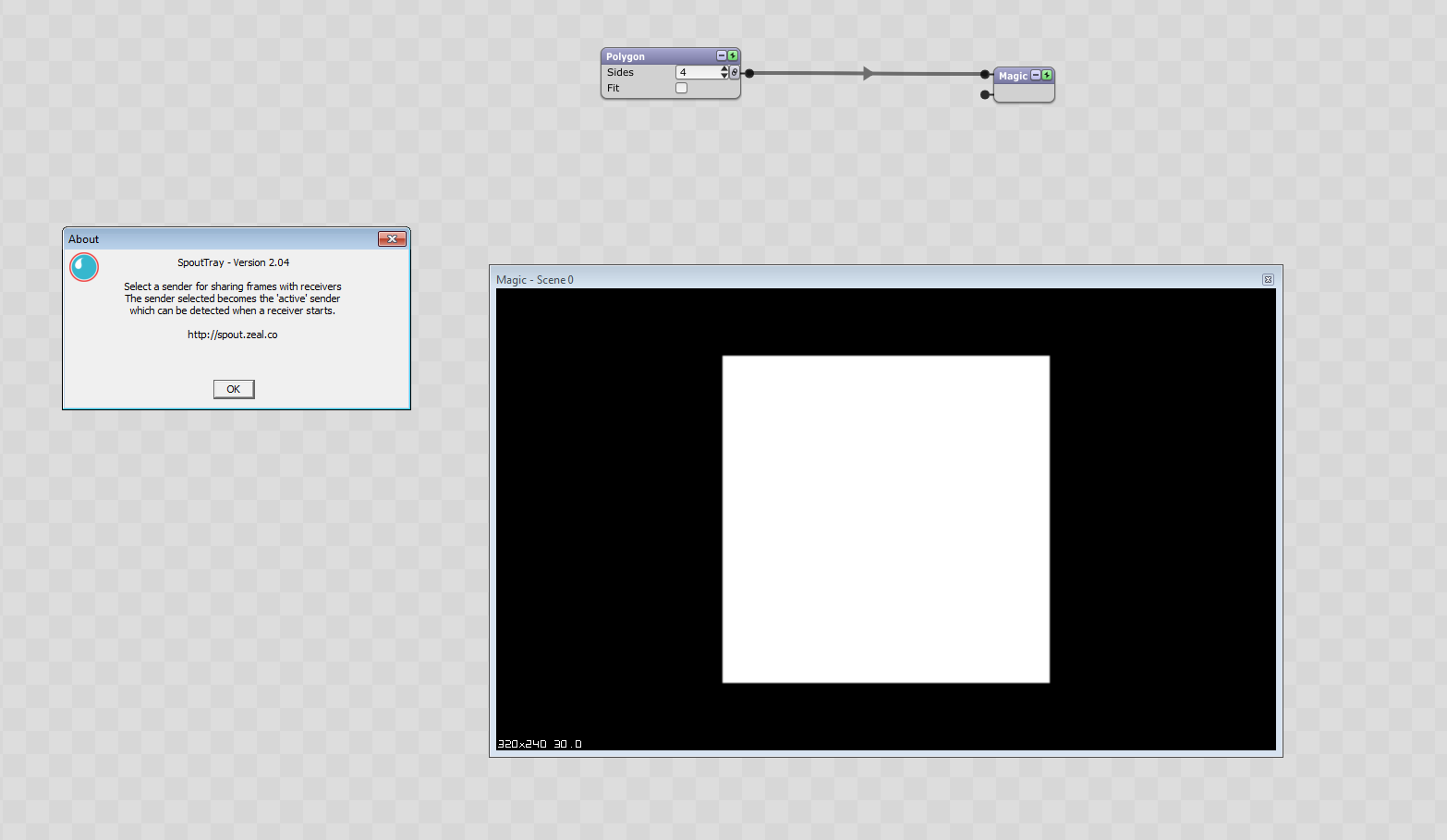The width and height of the screenshot is (1447, 840).
Task: Click the 320x240 30.0 status text
Action: [x=540, y=744]
